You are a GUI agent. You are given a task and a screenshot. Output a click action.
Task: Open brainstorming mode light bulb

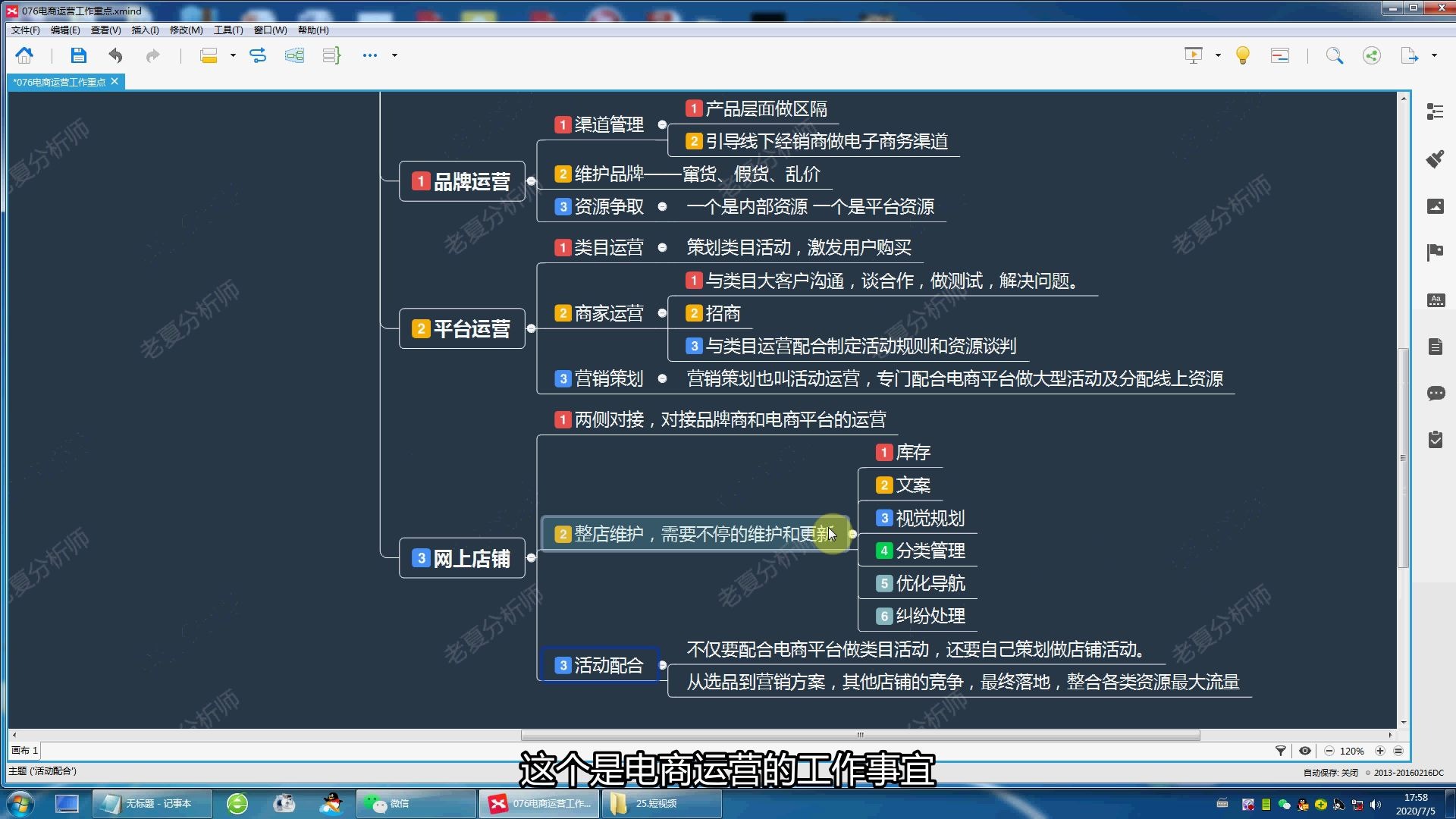coord(1243,55)
